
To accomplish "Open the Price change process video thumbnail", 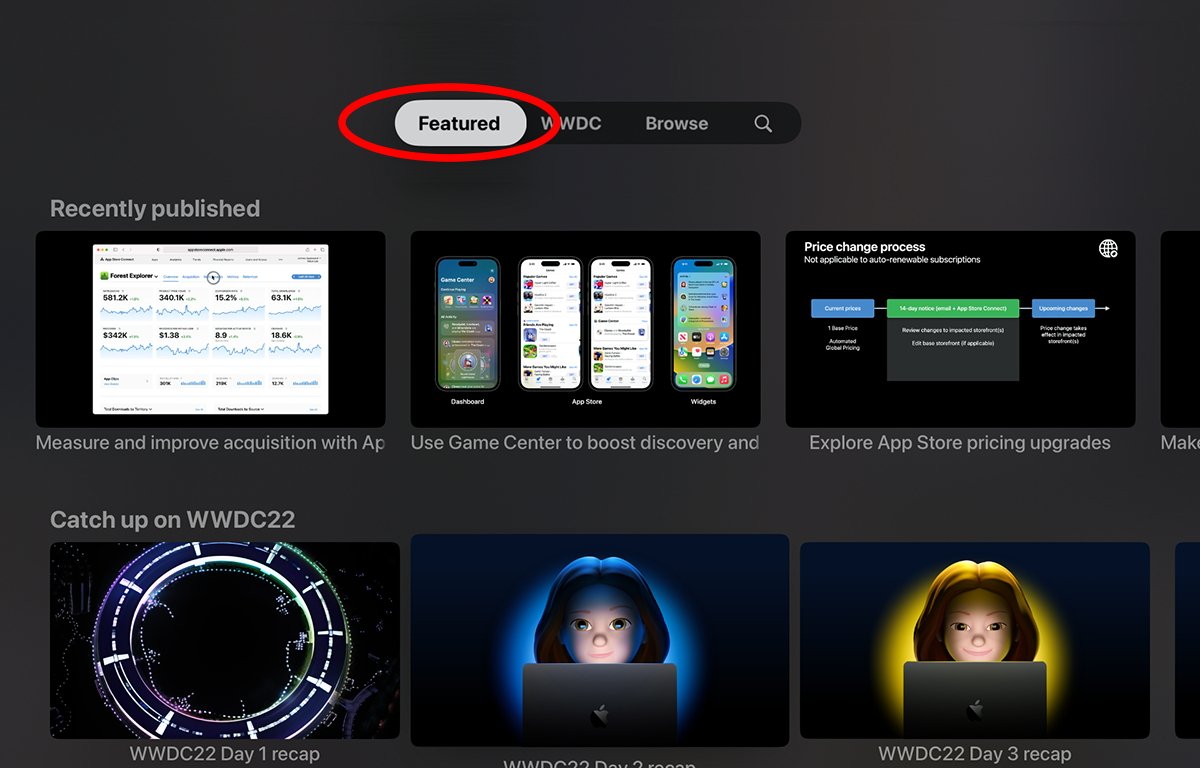I will click(x=960, y=329).
